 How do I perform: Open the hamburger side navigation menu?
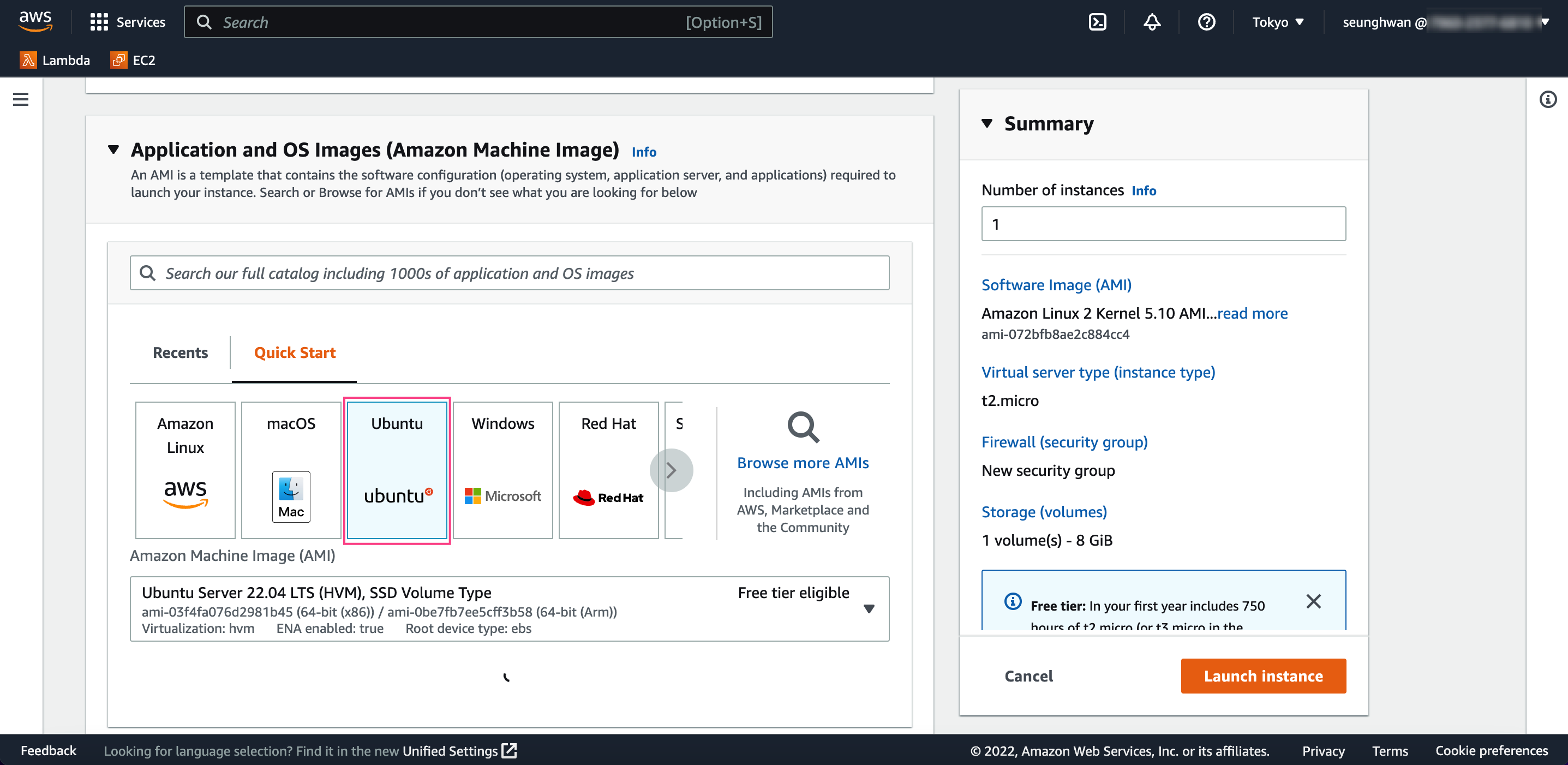tap(21, 99)
